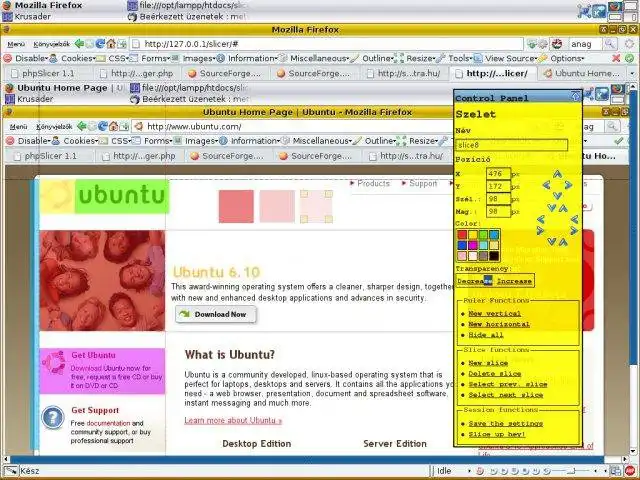Image resolution: width=640 pixels, height=480 pixels.
Task: Open the Cookies dropdown
Action: (73, 58)
